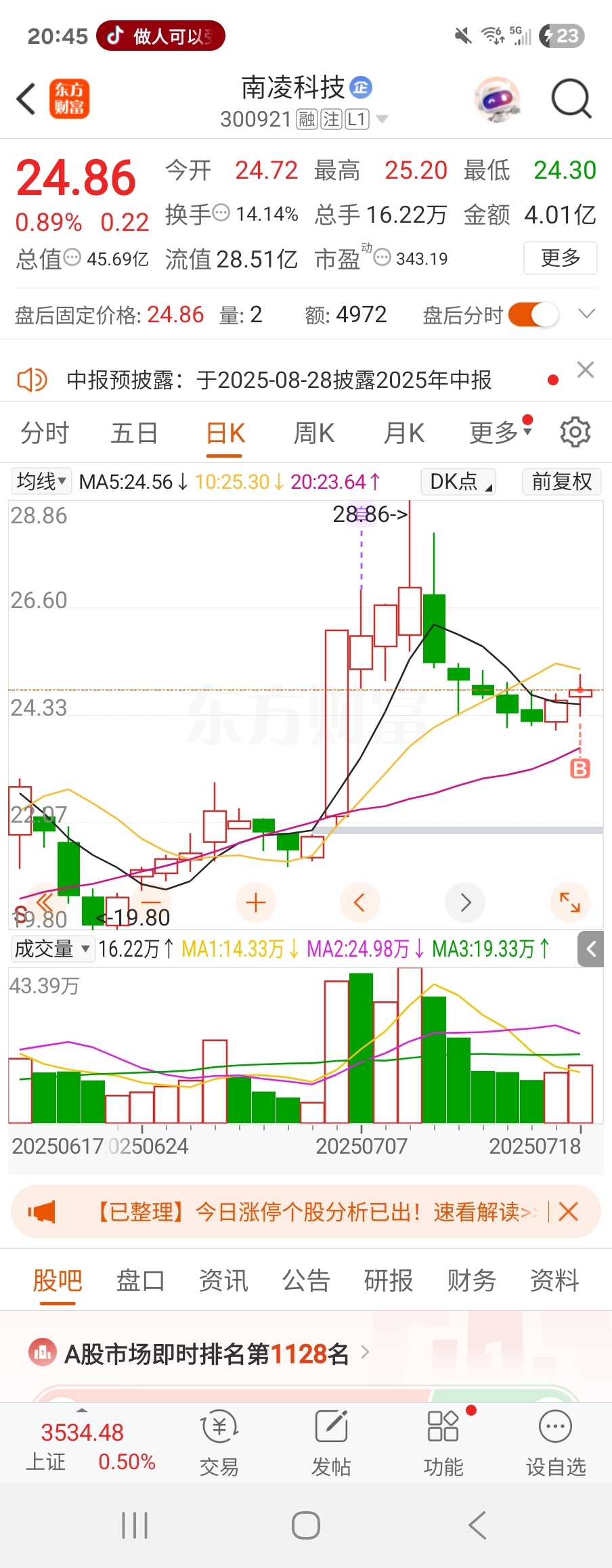Open 均线 indicator dropdown
The height and width of the screenshot is (1568, 612).
41,481
